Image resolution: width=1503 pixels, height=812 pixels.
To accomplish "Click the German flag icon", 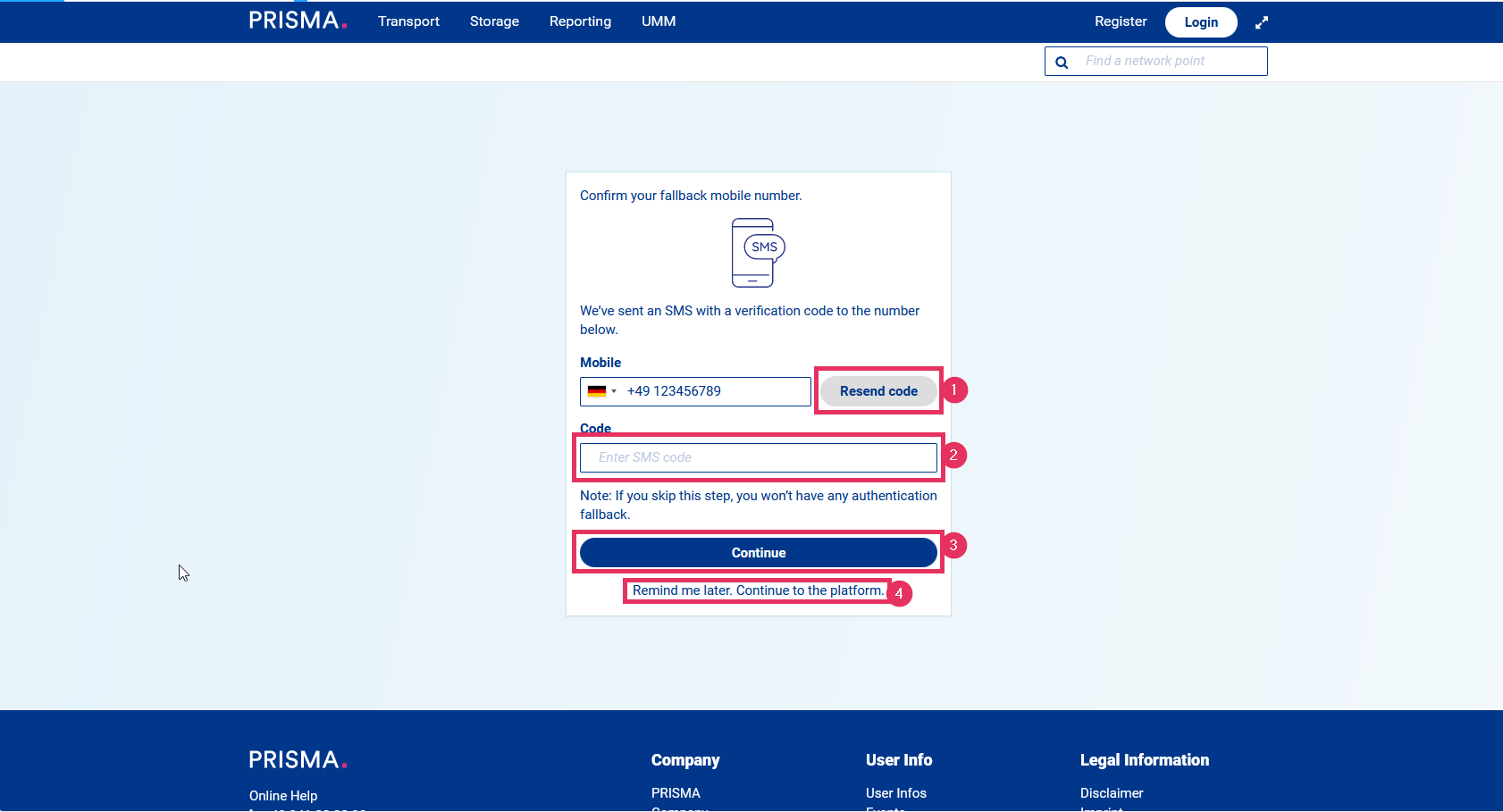I will click(596, 391).
